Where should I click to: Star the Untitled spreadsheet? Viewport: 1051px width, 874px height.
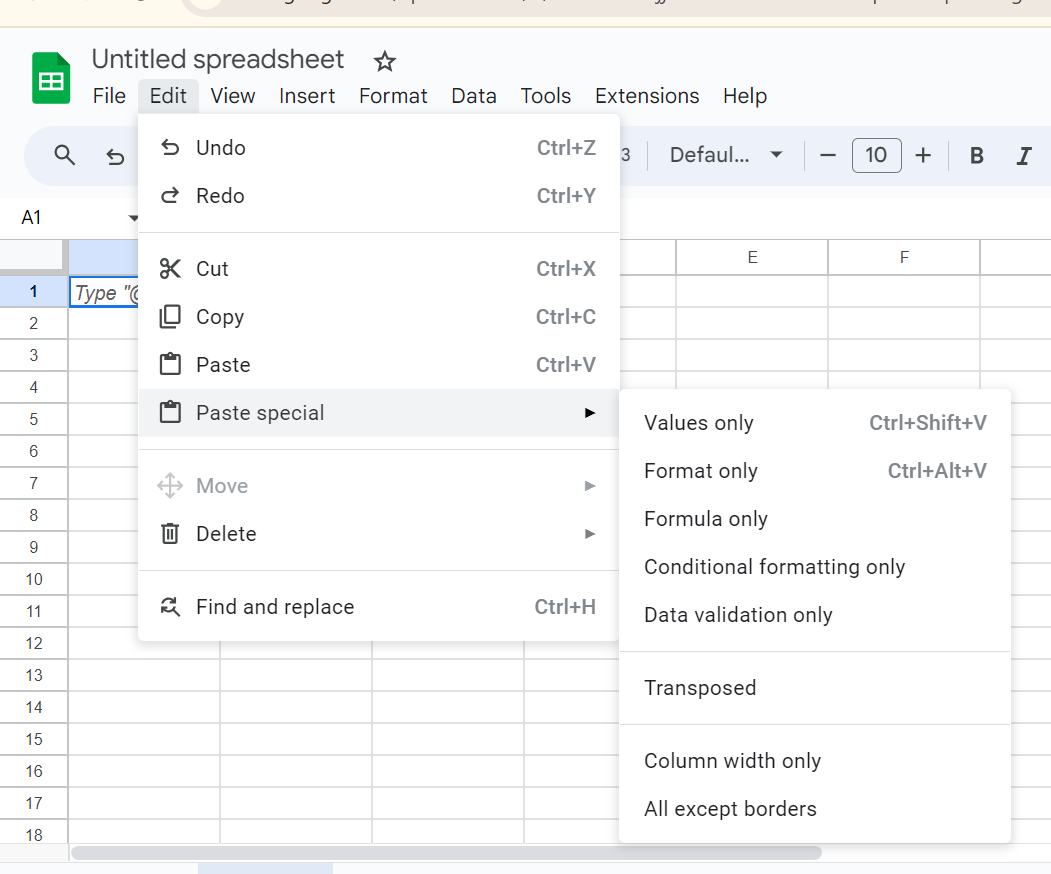384,61
